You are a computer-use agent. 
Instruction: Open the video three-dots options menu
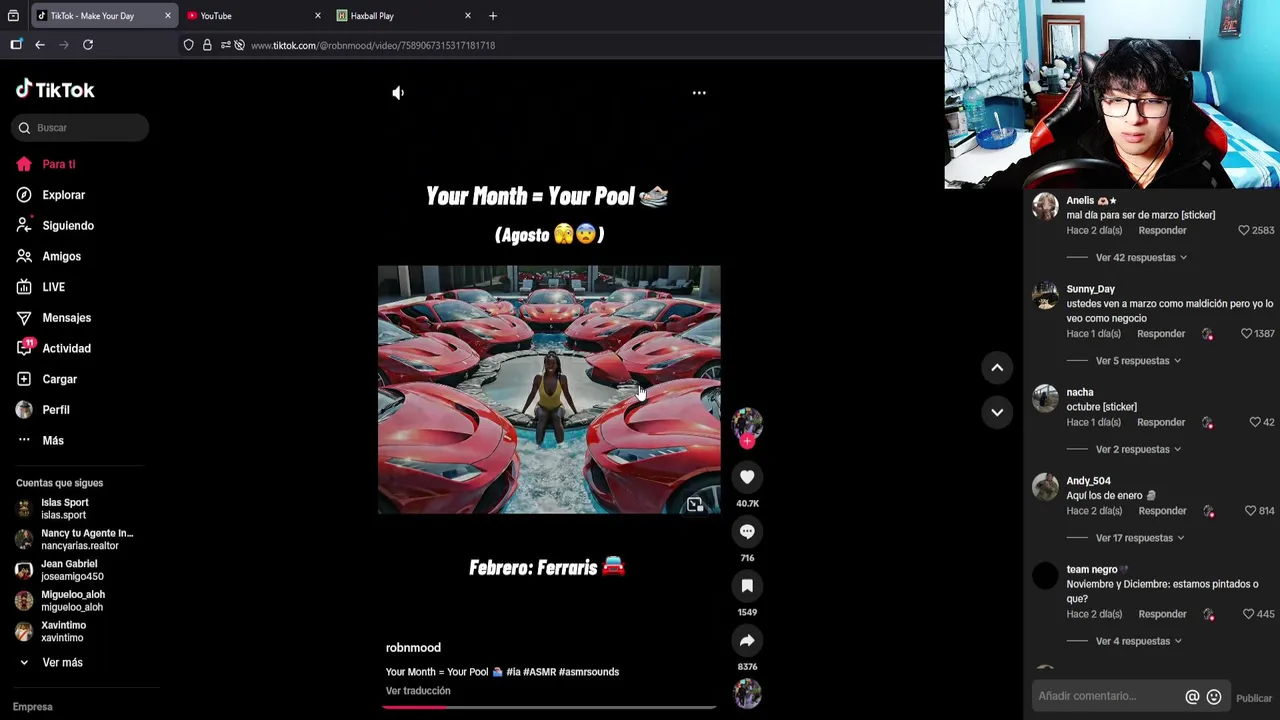point(699,93)
